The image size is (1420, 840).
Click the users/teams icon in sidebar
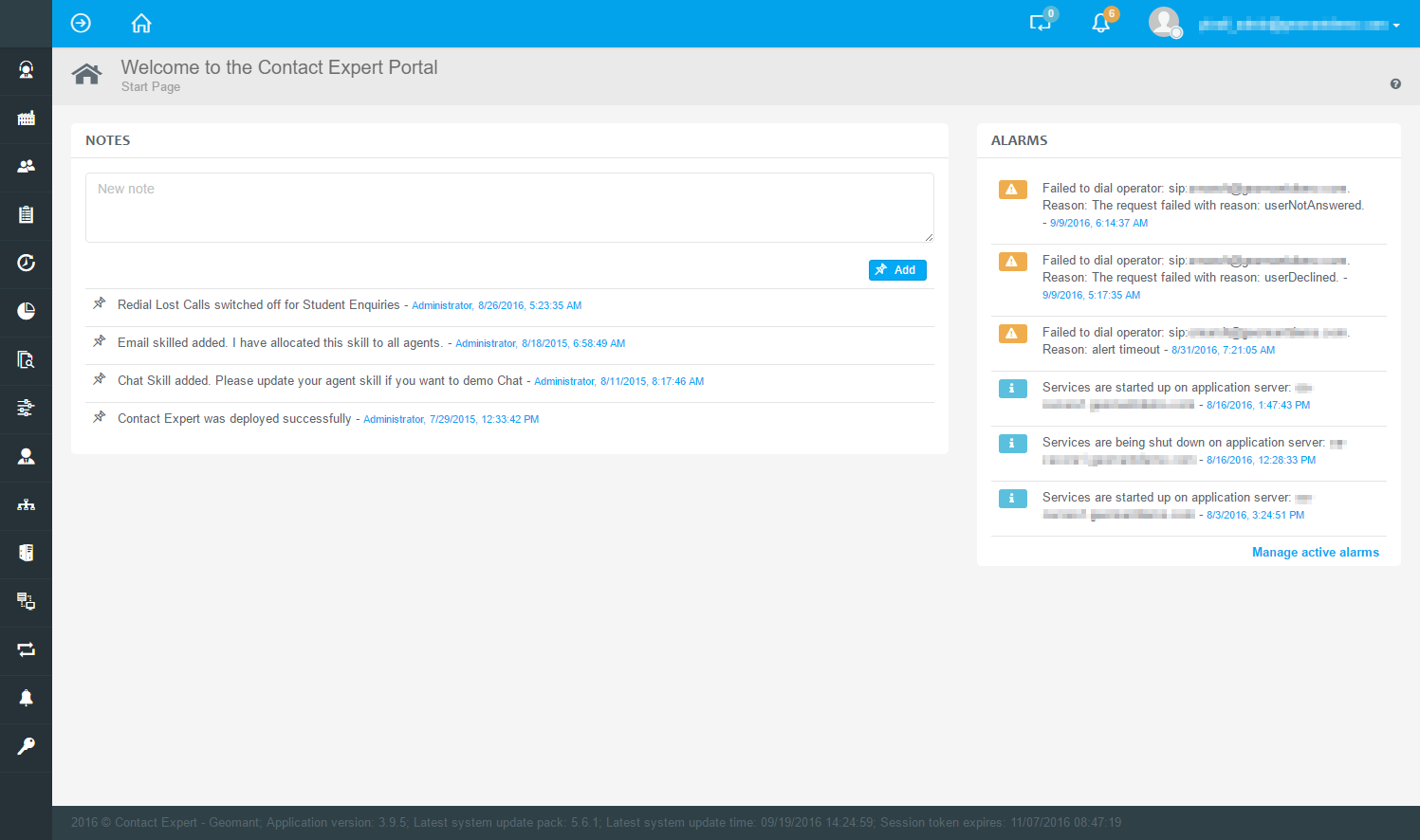click(x=26, y=167)
